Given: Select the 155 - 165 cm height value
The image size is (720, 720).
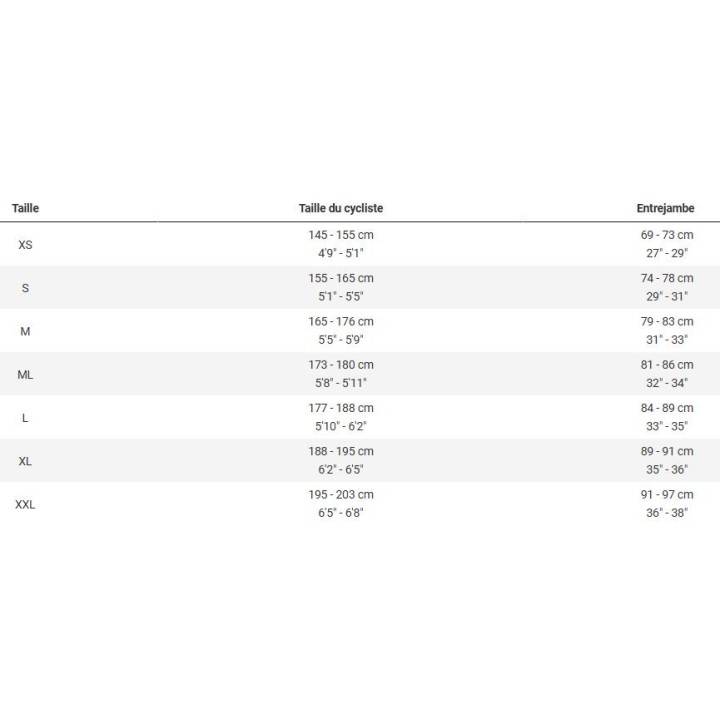Looking at the screenshot, I should coord(341,278).
